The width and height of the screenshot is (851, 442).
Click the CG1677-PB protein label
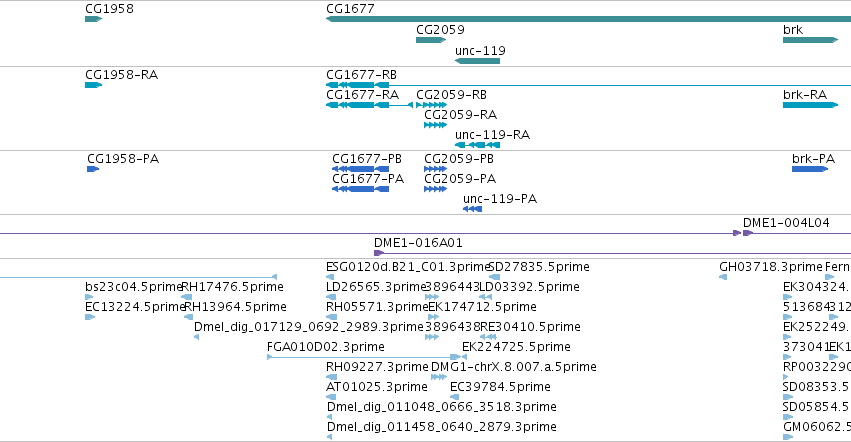[x=367, y=159]
